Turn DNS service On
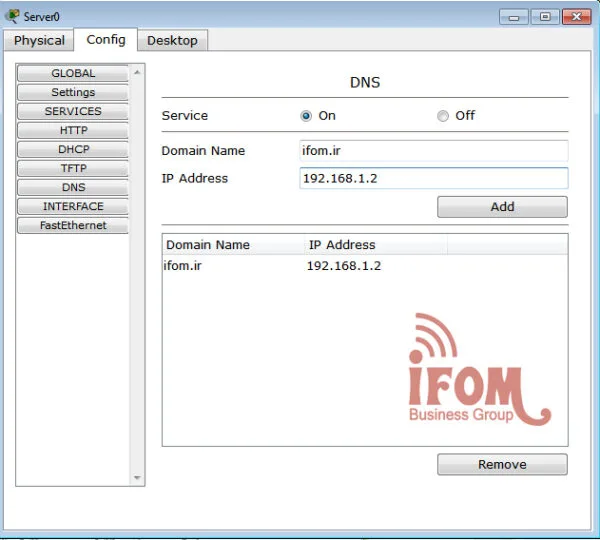600x540 pixels. [x=307, y=116]
